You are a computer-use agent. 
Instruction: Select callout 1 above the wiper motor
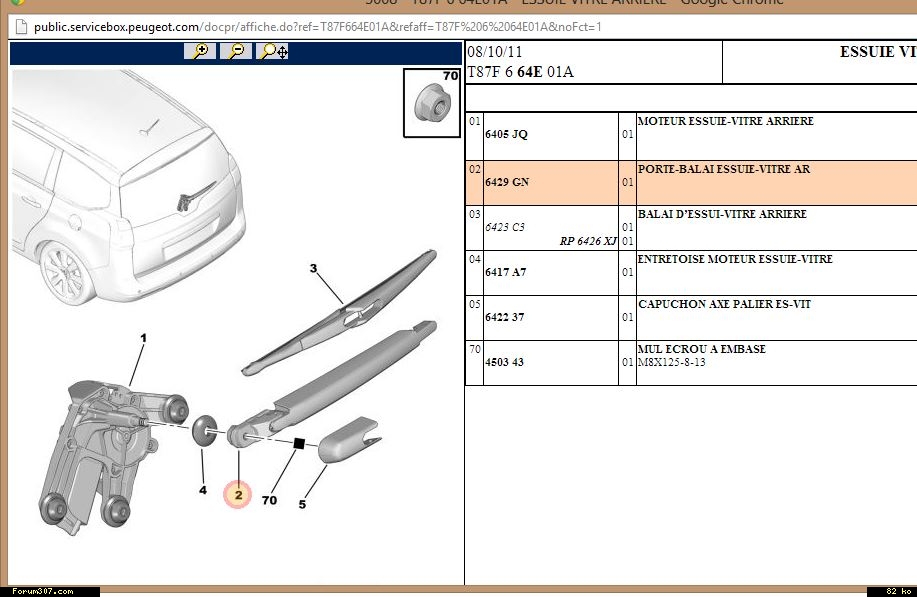click(143, 338)
